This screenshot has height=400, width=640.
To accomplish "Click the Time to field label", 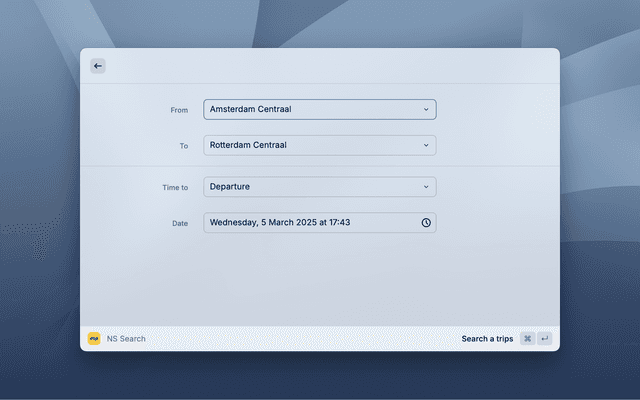I will click(175, 188).
